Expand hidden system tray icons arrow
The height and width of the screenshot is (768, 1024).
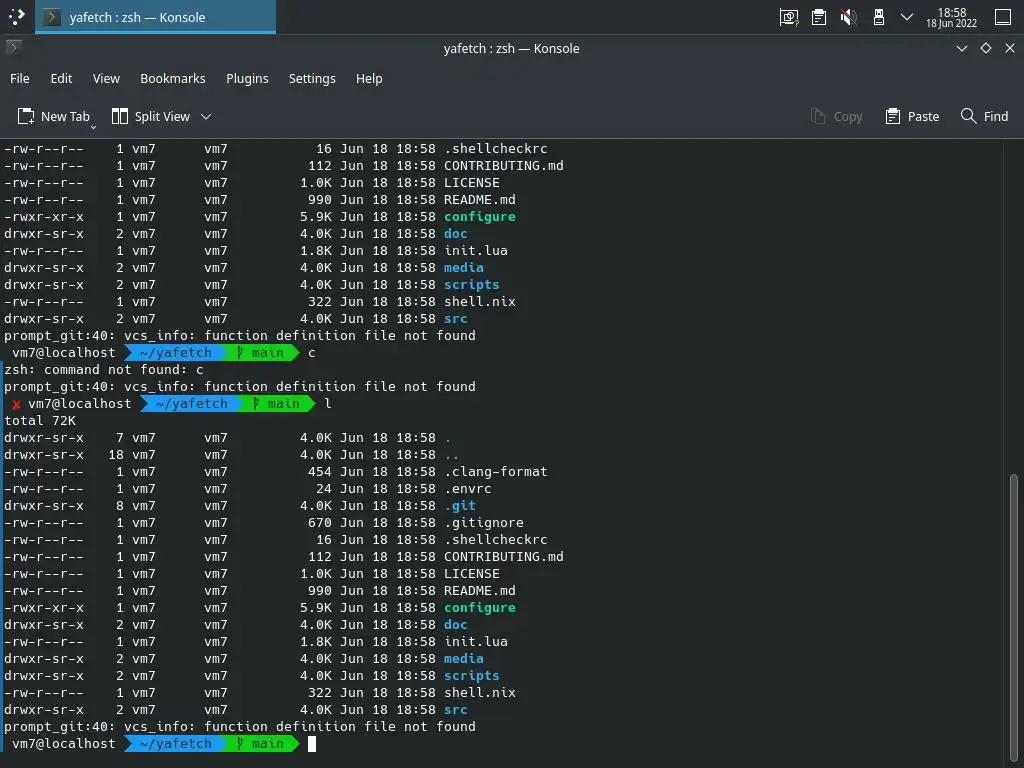[x=907, y=17]
